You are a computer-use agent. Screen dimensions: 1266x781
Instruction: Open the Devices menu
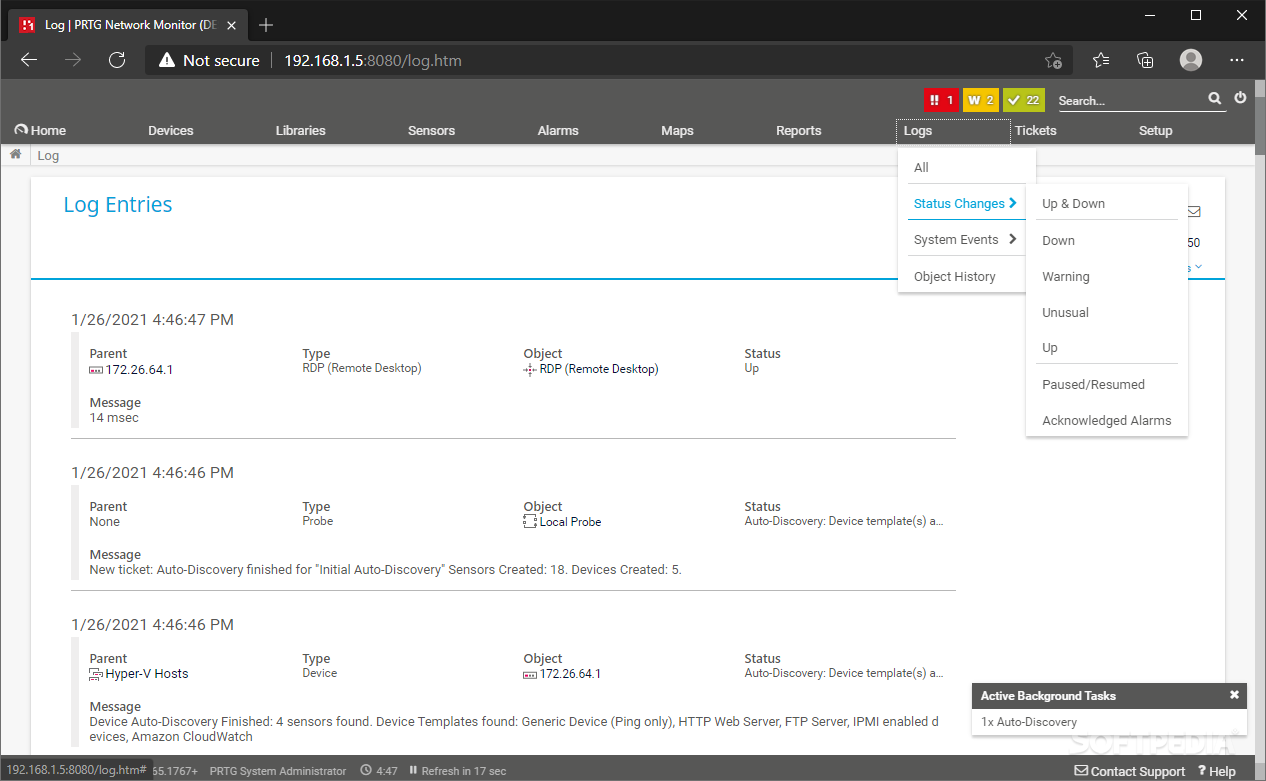[171, 130]
